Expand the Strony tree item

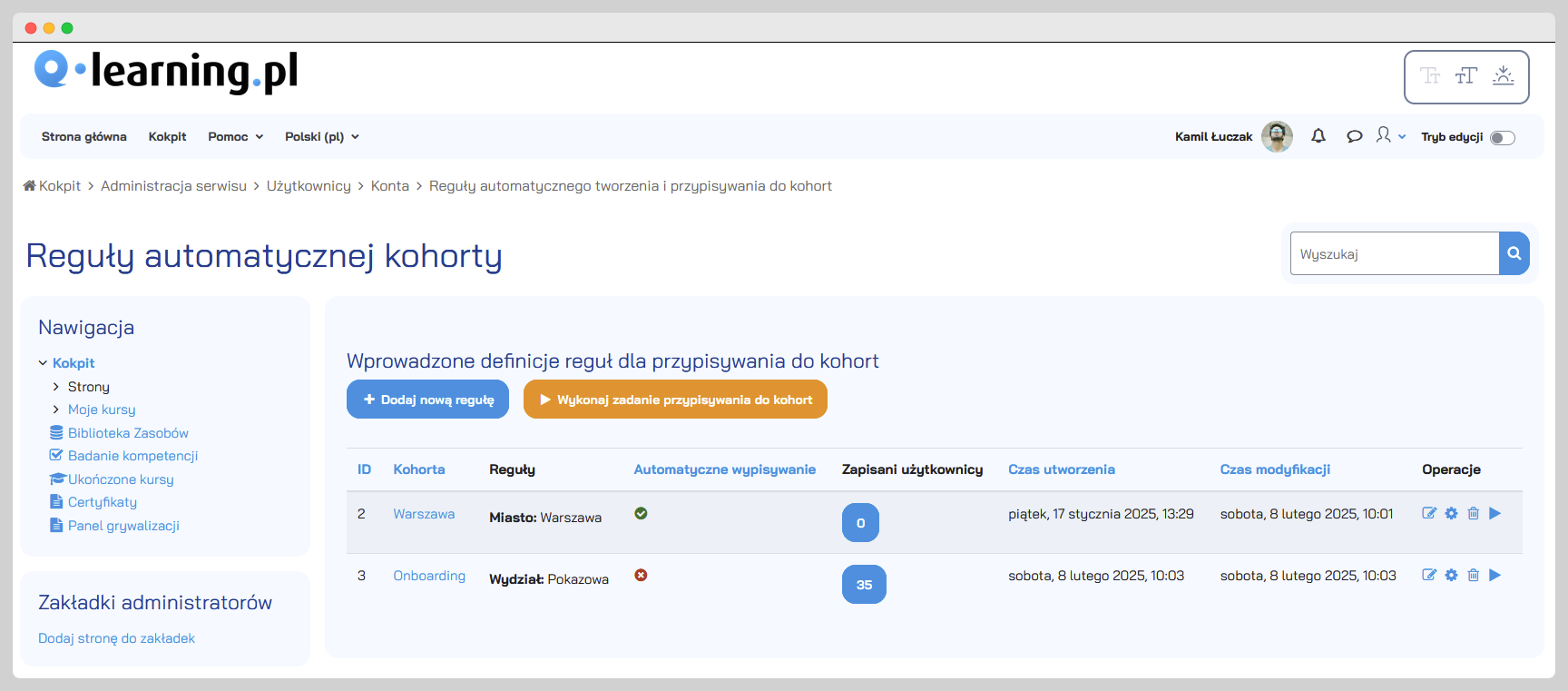tap(56, 387)
